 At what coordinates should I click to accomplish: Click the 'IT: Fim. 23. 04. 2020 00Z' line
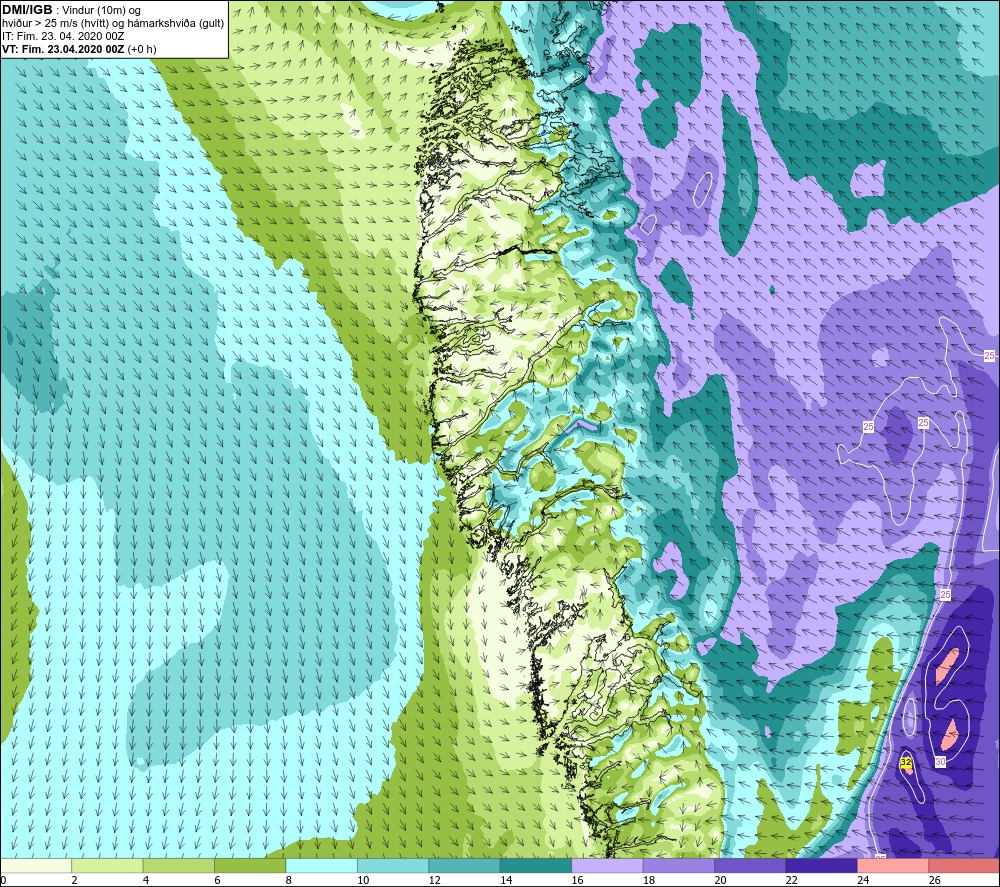63,36
